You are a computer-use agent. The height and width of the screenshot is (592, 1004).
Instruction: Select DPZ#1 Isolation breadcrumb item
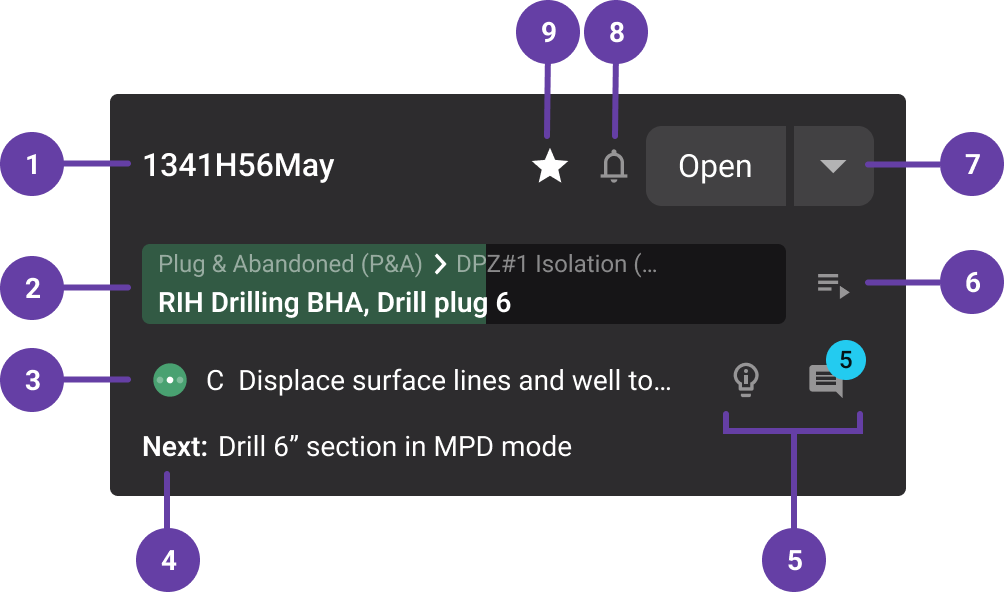coord(556,264)
